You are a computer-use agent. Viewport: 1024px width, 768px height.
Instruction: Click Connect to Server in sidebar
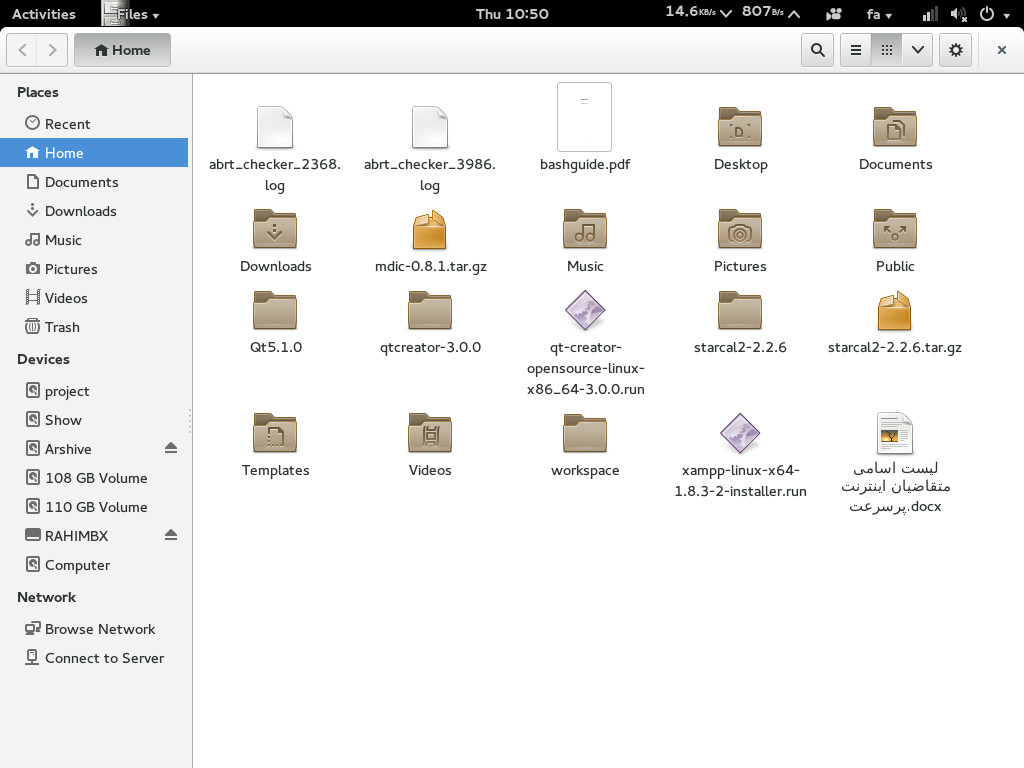[x=104, y=658]
